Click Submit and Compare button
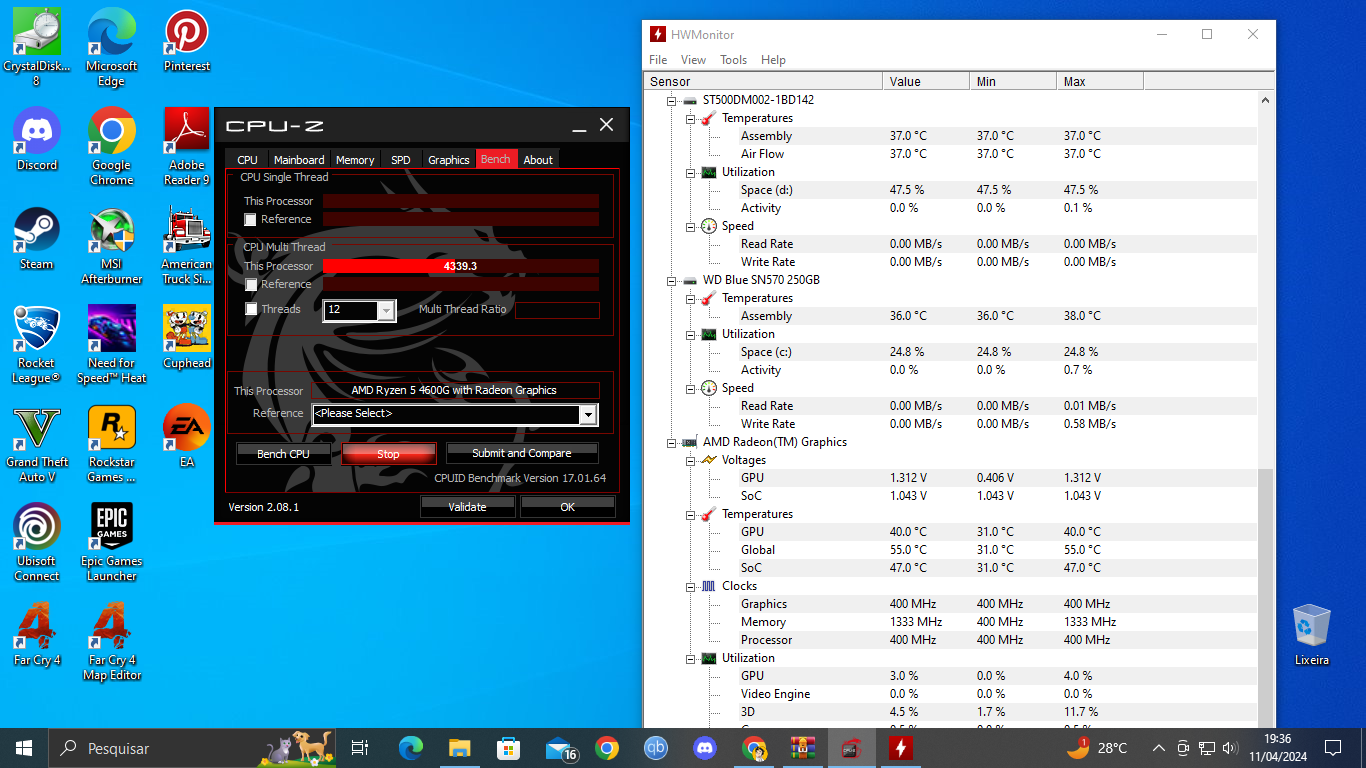Screen dimensions: 1366x768 click(x=522, y=454)
